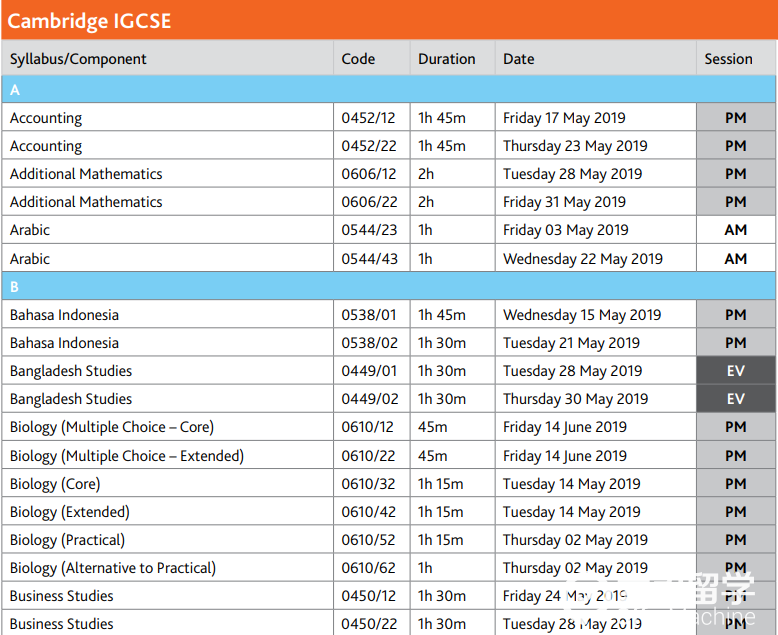Screen dimensions: 778x635
Task: Click PM session for code 0452/12
Action: coord(735,118)
